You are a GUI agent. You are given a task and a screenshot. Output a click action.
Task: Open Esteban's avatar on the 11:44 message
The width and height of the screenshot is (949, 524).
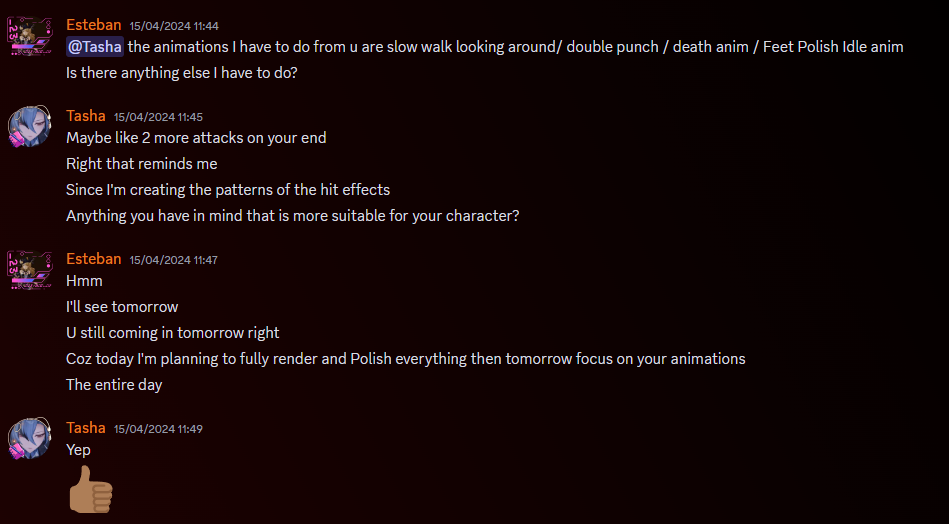[30, 36]
